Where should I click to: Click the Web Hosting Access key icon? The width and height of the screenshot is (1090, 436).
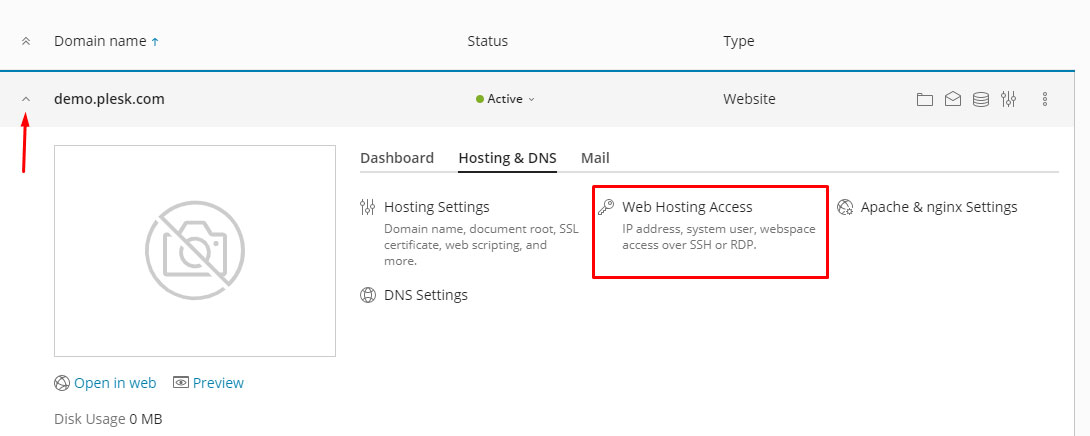[x=606, y=207]
